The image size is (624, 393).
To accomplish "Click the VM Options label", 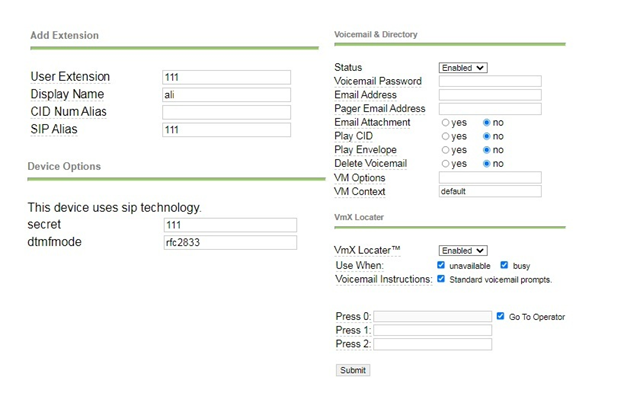I will pos(360,178).
